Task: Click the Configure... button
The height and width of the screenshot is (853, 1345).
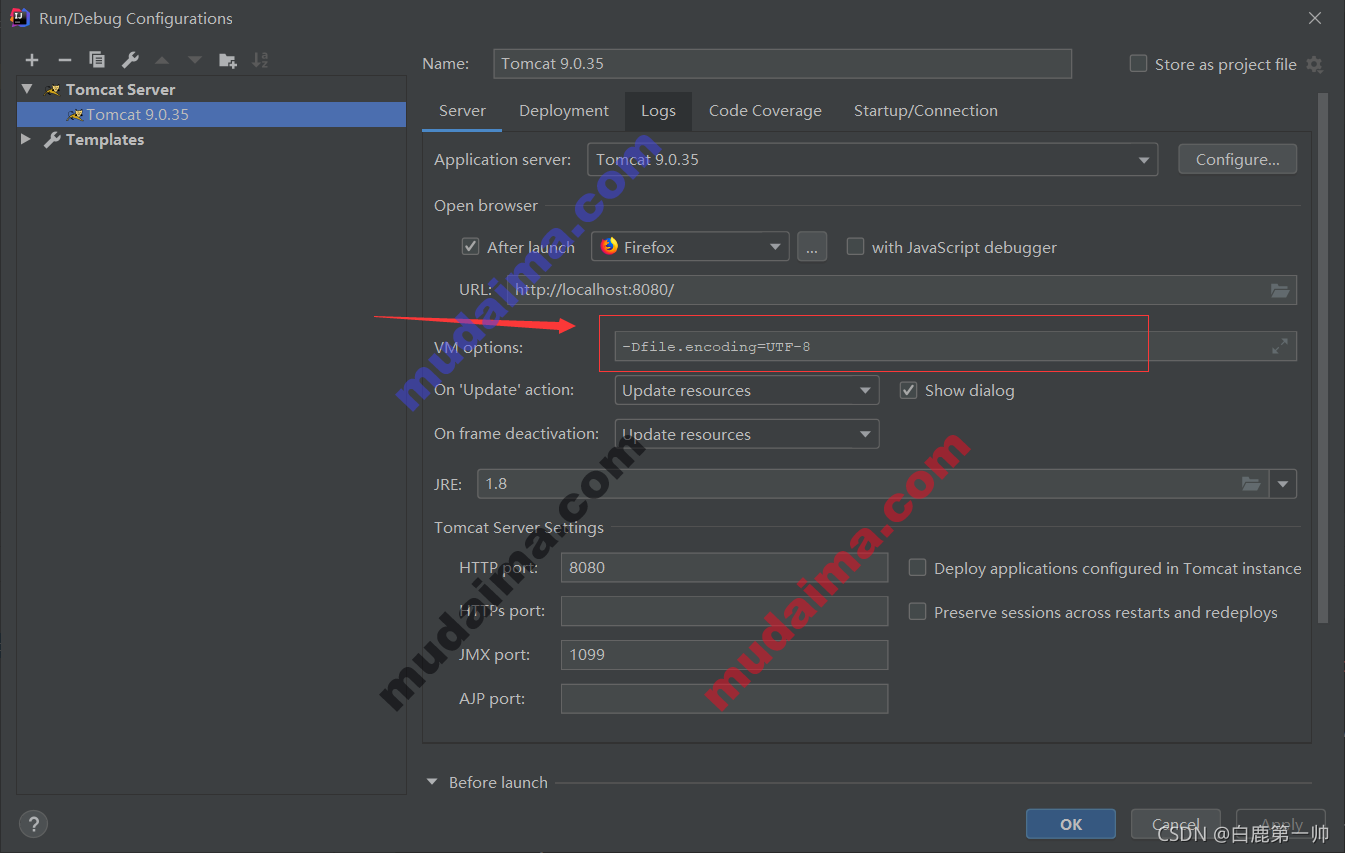Action: coord(1238,160)
